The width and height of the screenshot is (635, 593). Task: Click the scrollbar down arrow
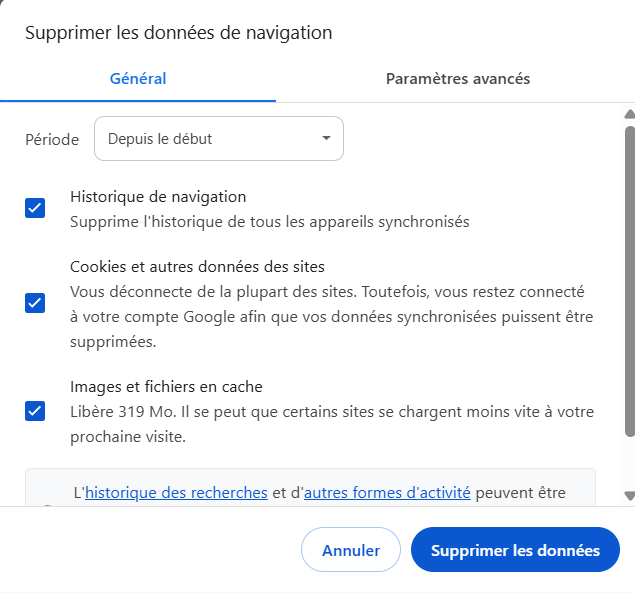(x=629, y=495)
